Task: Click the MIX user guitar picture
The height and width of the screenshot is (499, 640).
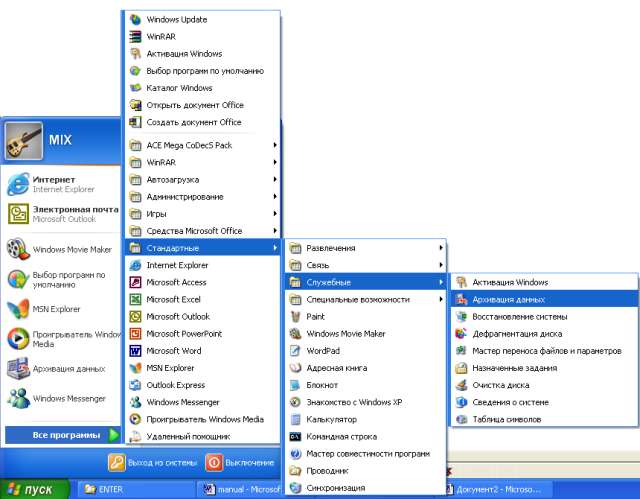Action: coord(24,140)
